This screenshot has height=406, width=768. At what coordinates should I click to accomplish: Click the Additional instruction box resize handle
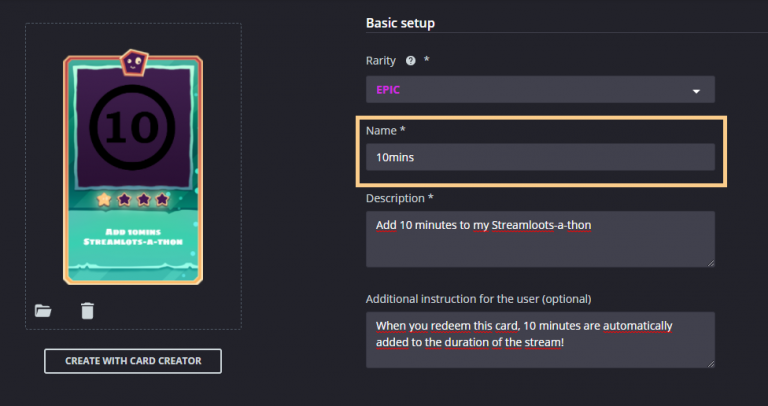(x=710, y=363)
